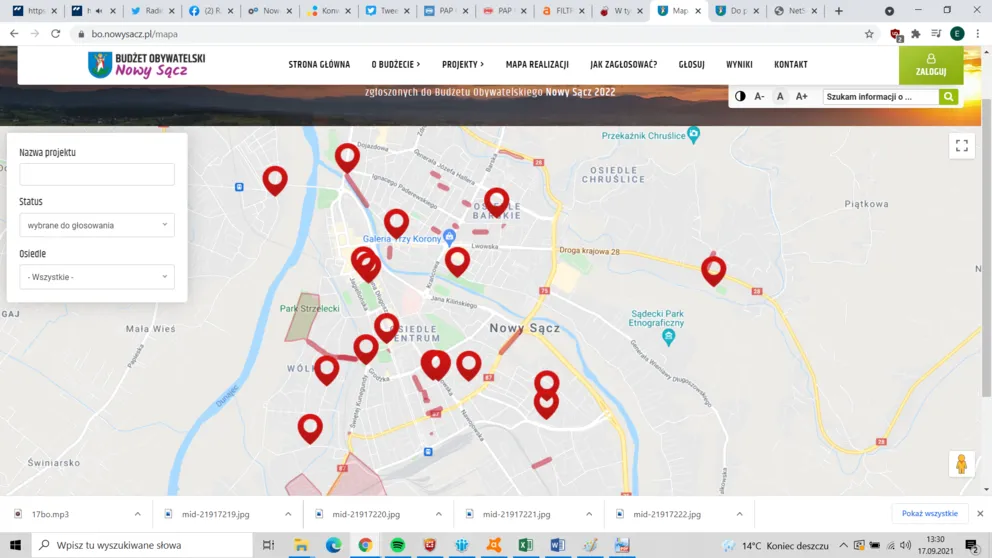This screenshot has width=992, height=558.
Task: Enter fullscreen map view
Action: [x=962, y=146]
